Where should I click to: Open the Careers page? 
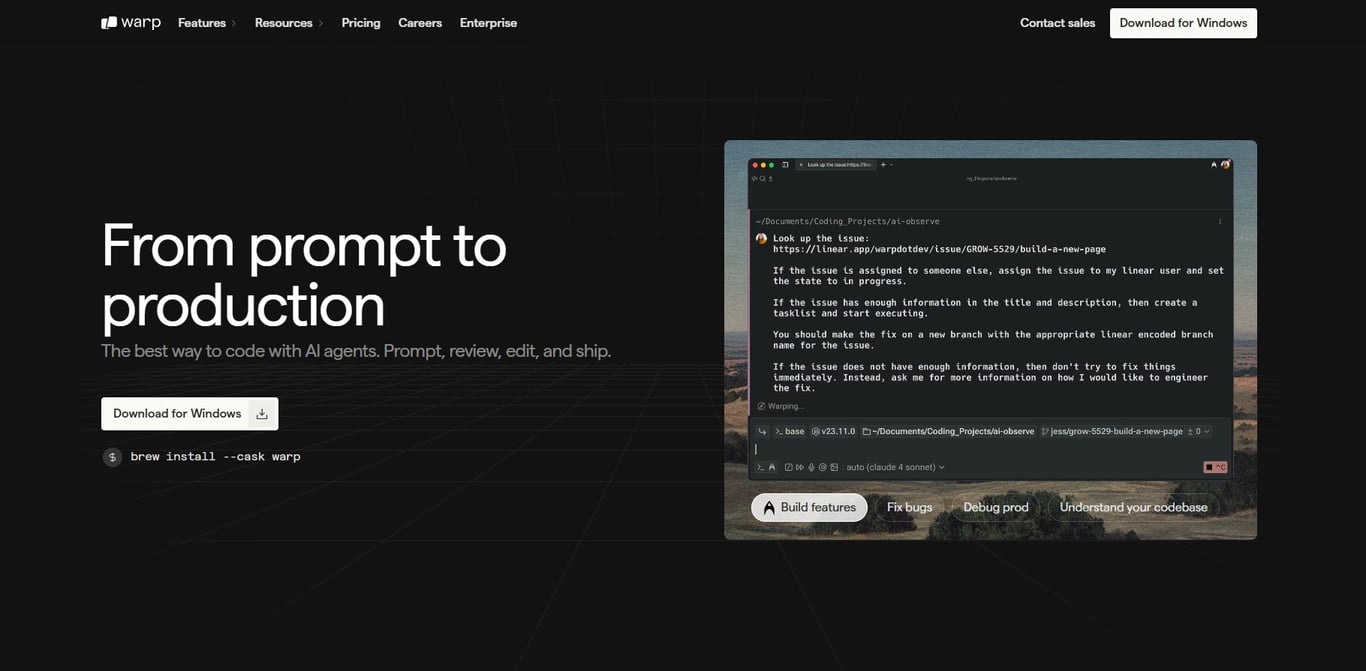[x=420, y=22]
